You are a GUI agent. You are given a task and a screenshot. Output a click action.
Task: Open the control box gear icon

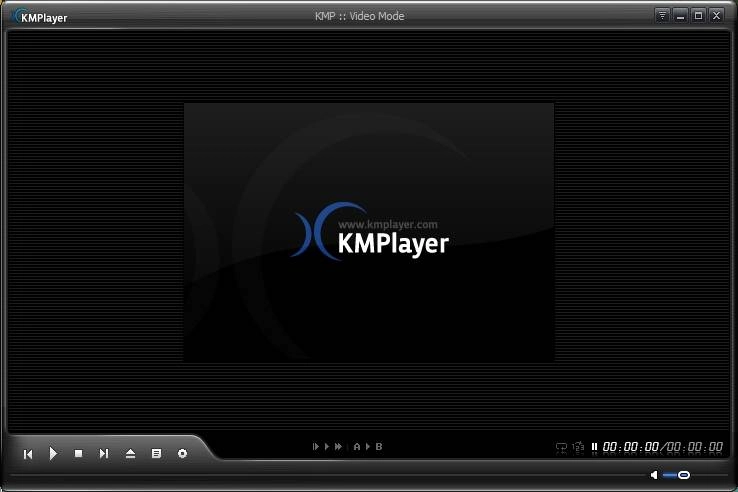coord(183,453)
